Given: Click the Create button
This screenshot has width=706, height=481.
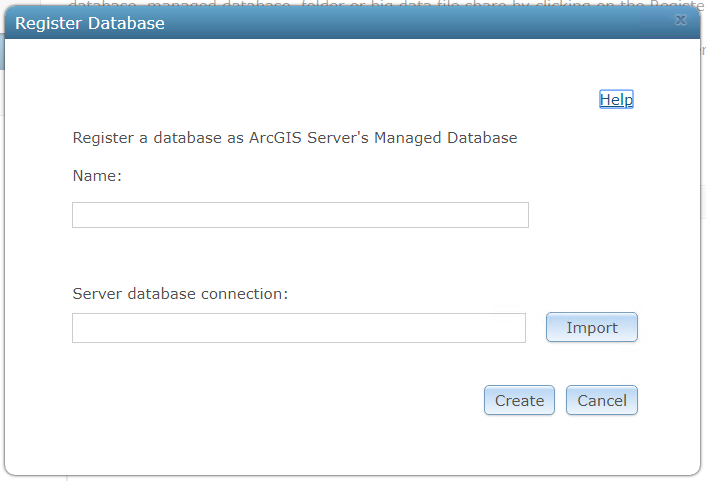Looking at the screenshot, I should point(519,401).
